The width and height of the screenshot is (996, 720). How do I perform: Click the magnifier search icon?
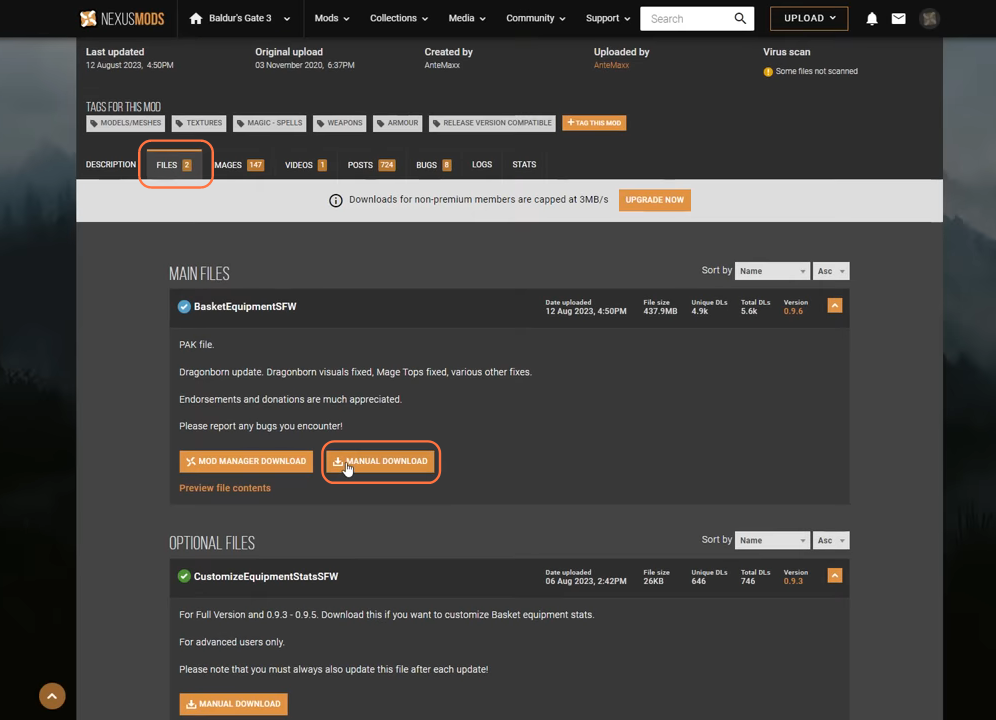coord(740,18)
